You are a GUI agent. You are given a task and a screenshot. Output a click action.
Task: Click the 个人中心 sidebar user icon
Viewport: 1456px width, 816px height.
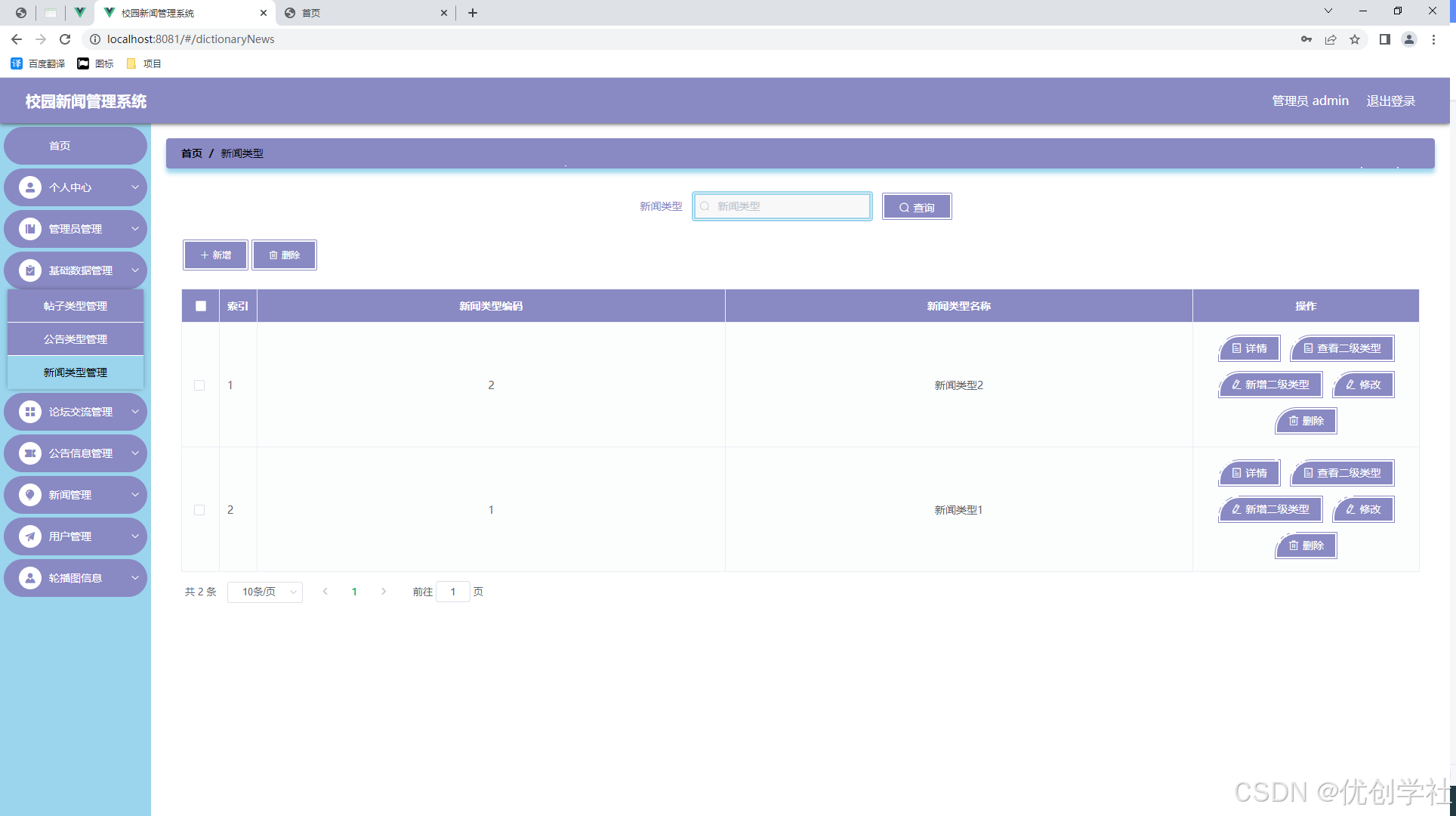30,187
